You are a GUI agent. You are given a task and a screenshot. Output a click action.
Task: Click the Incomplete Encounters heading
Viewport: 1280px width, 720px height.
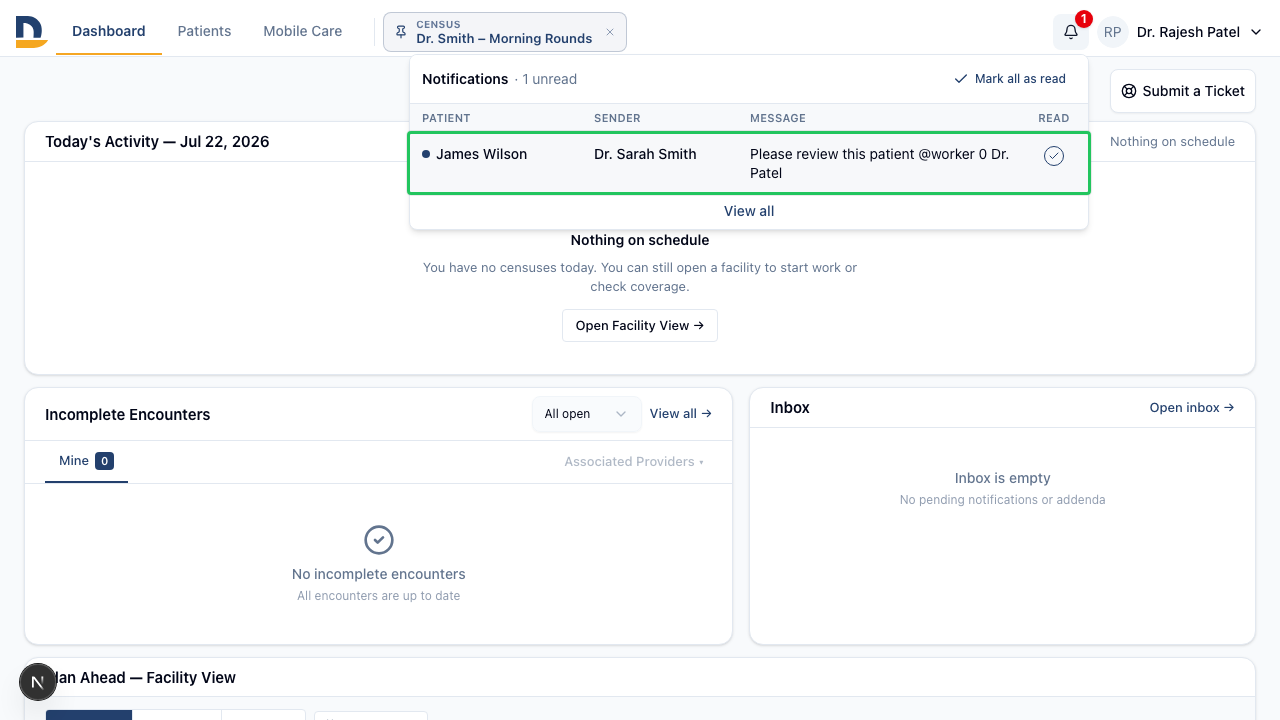[128, 415]
